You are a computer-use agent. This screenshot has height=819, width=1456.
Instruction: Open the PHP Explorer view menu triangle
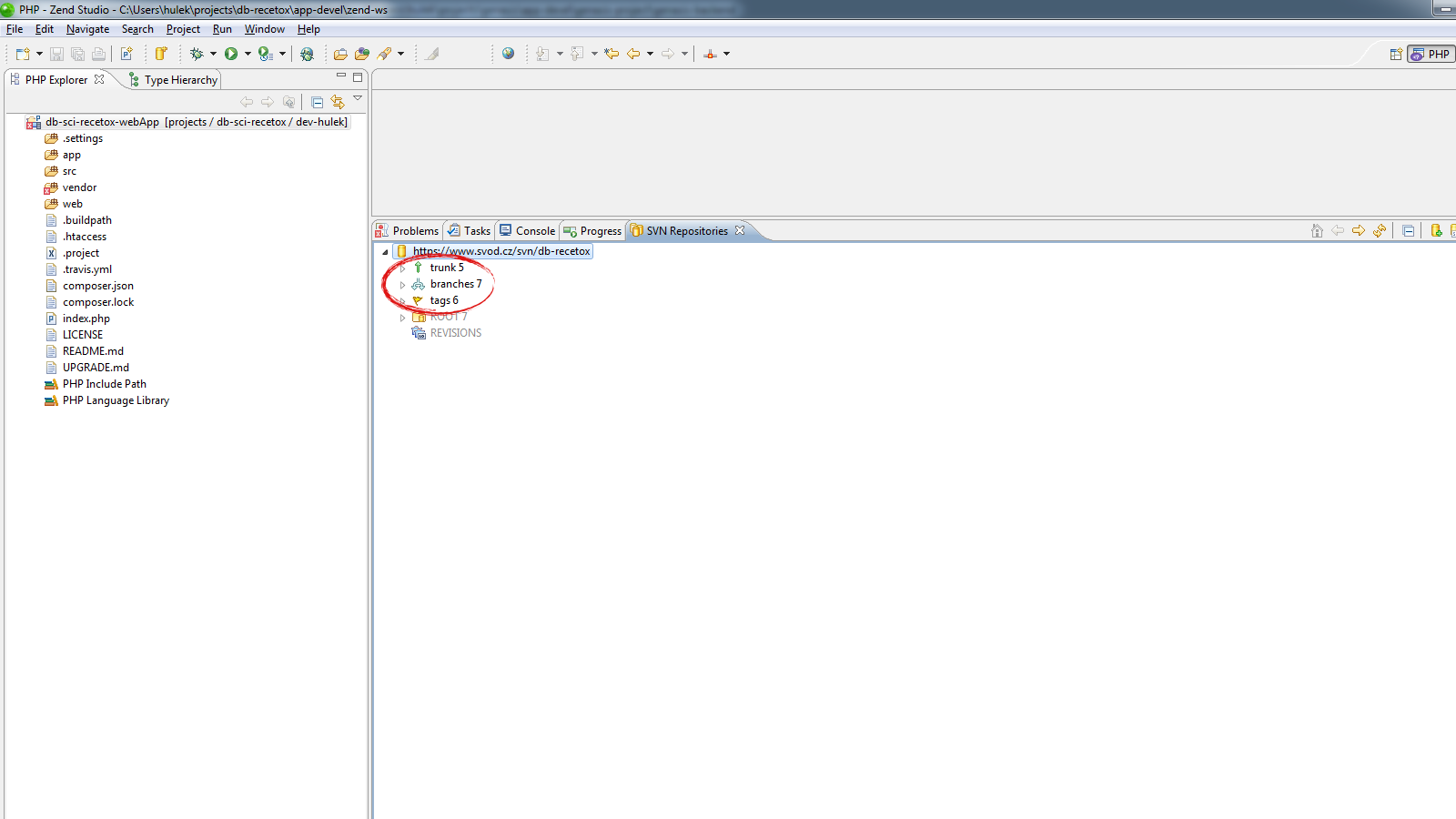point(358,98)
